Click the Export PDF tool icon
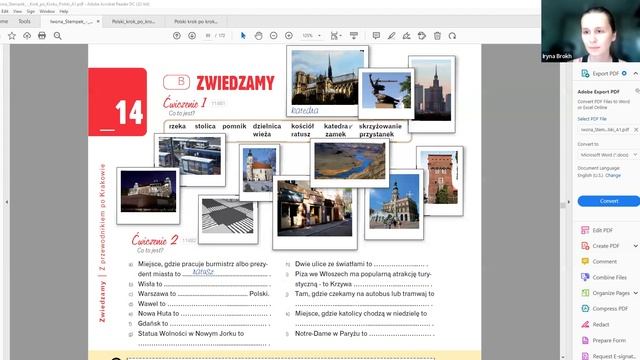This screenshot has width=640, height=360. pos(585,73)
